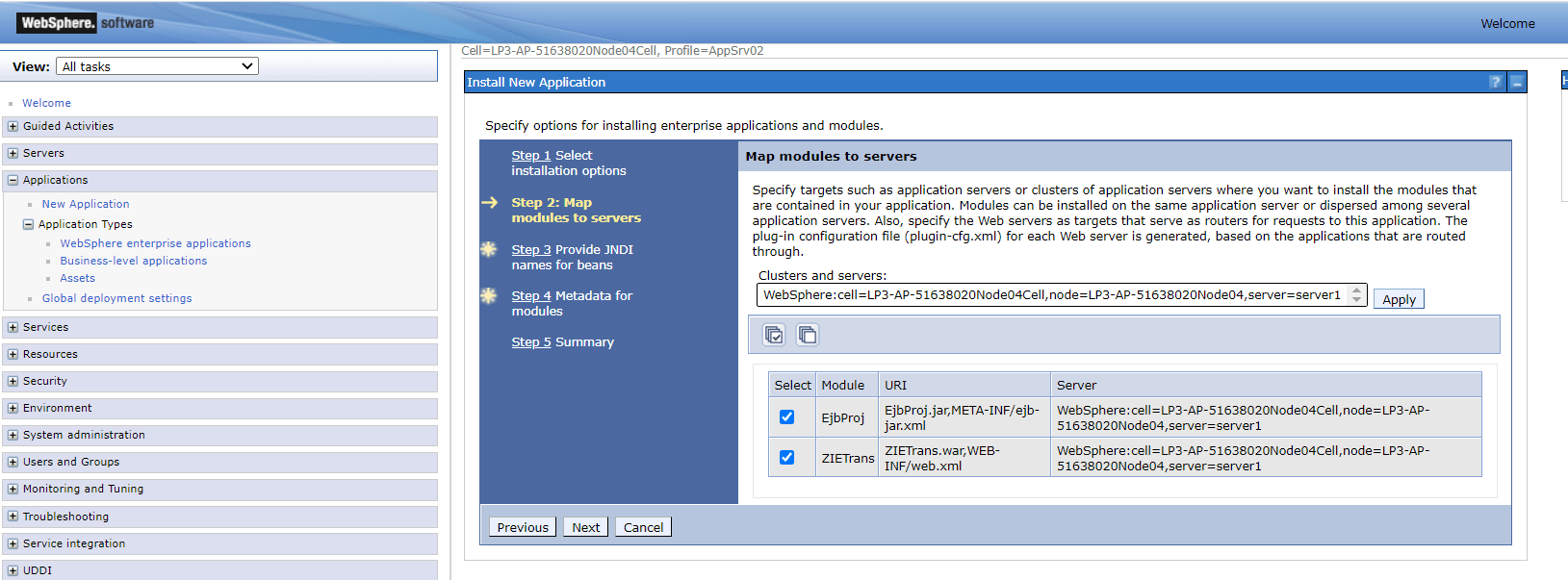1568x580 pixels.
Task: Click the Select All modules icon
Action: pyautogui.click(x=774, y=335)
